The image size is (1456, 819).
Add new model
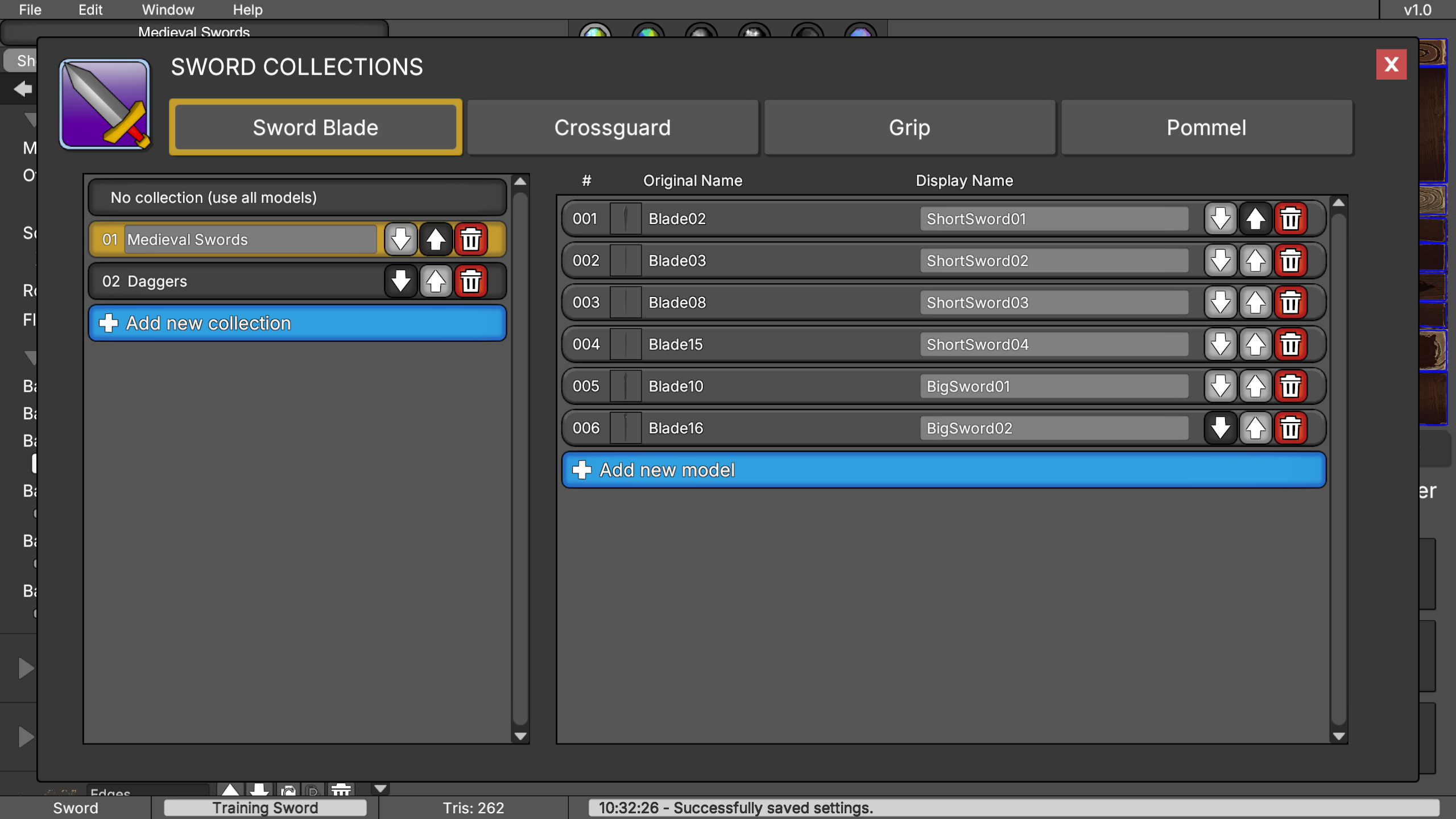point(944,470)
